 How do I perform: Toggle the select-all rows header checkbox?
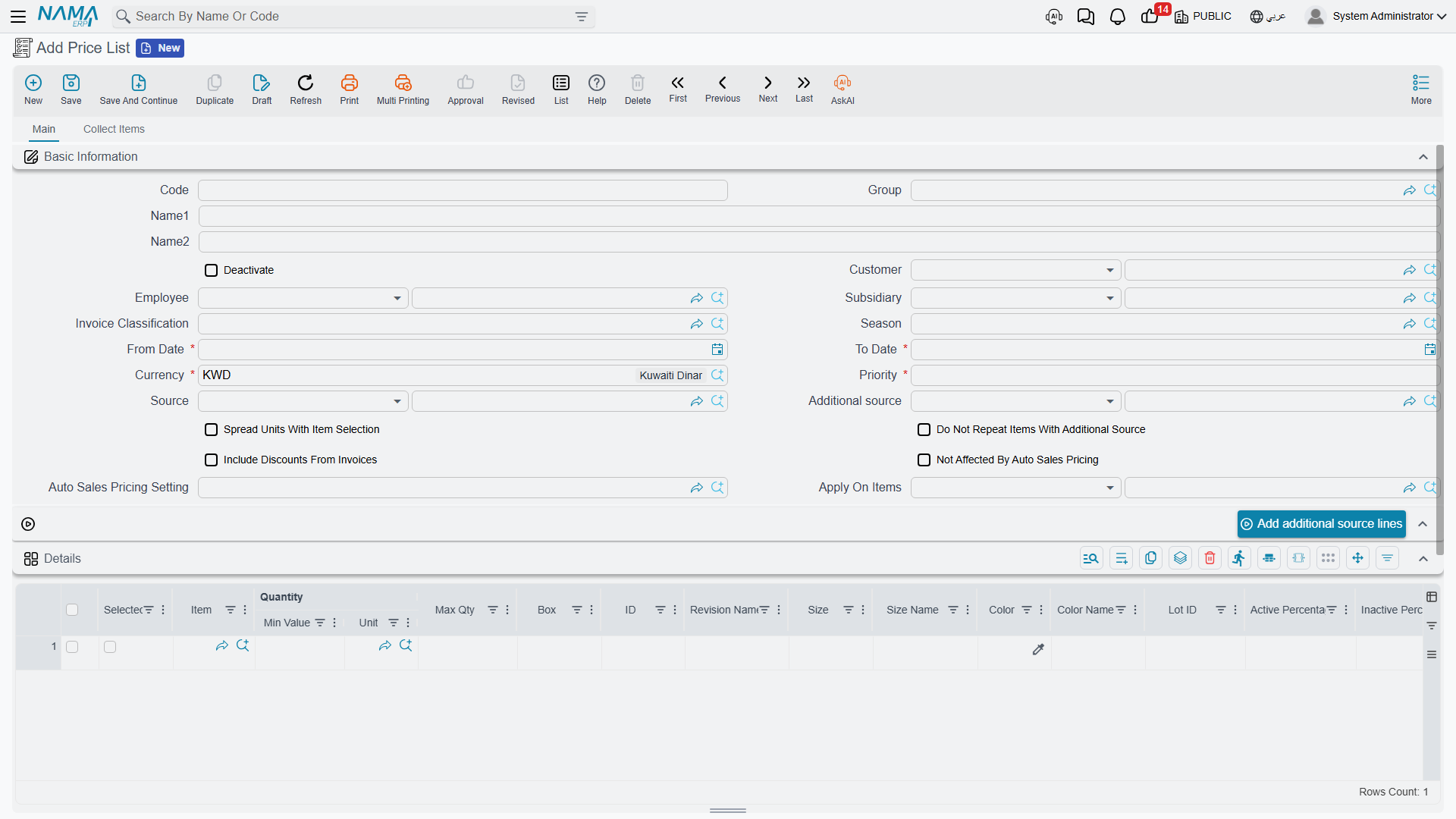pyautogui.click(x=72, y=610)
